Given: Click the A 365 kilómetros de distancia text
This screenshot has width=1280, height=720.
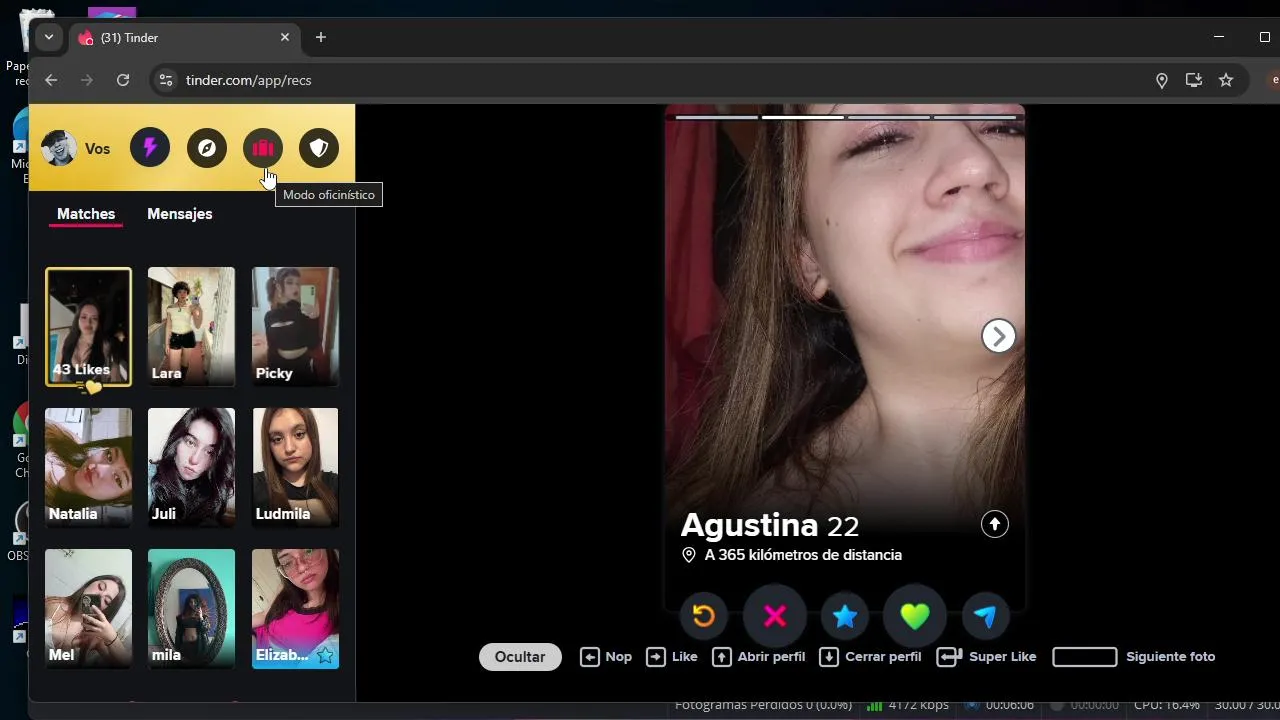Looking at the screenshot, I should pos(803,555).
